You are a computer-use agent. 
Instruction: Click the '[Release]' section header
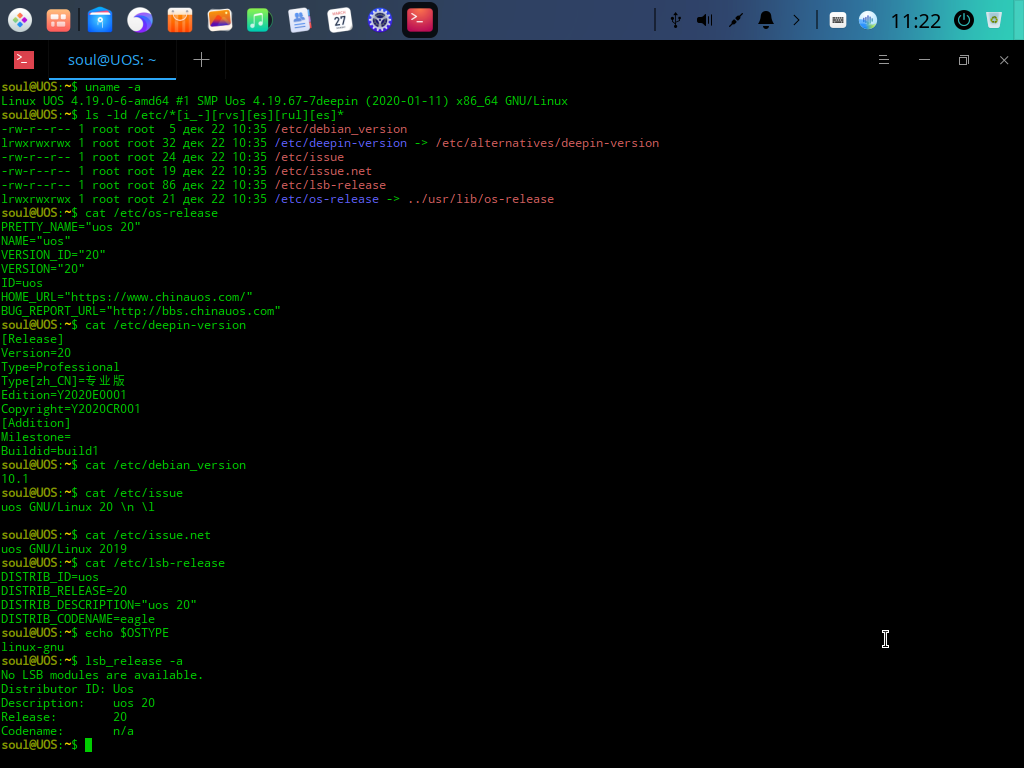[32, 340]
